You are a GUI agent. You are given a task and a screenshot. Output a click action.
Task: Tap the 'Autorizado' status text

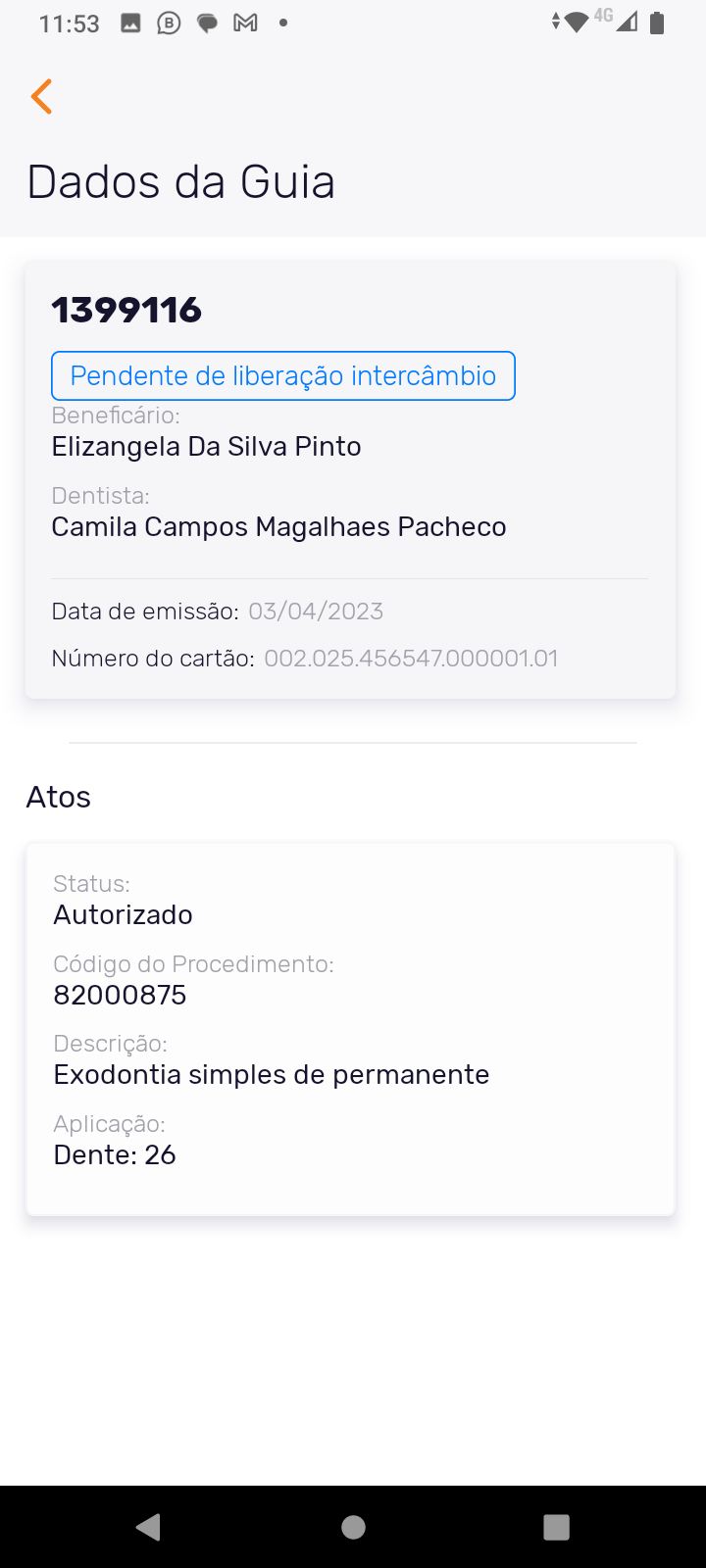click(x=123, y=915)
